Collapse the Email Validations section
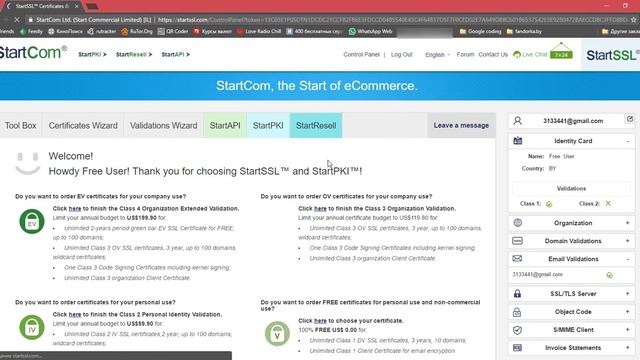 click(627, 259)
